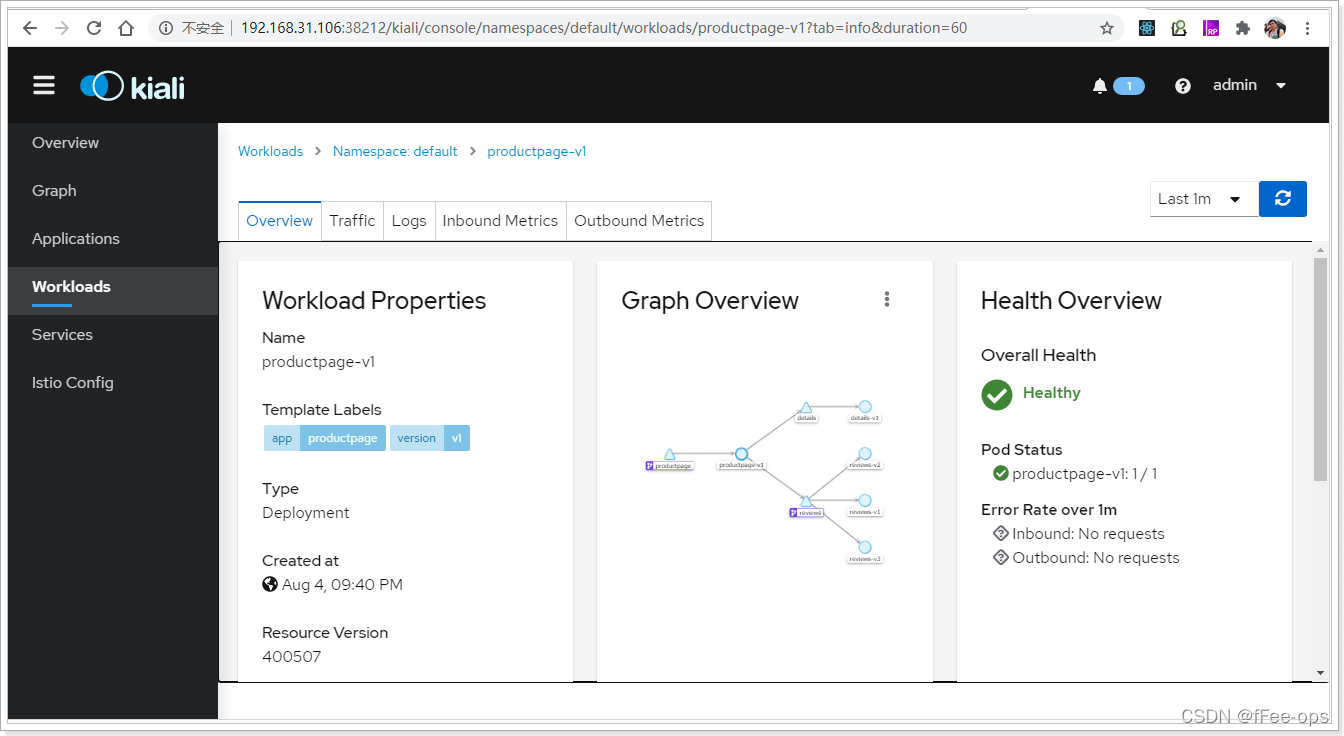Click the Healthy status text
This screenshot has width=1344, height=736.
point(1051,393)
